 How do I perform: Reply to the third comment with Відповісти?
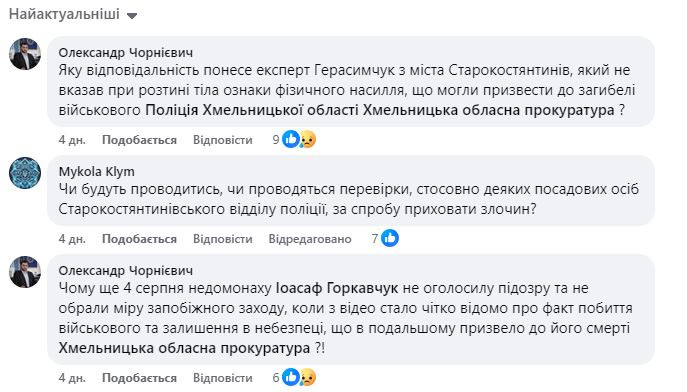point(223,378)
